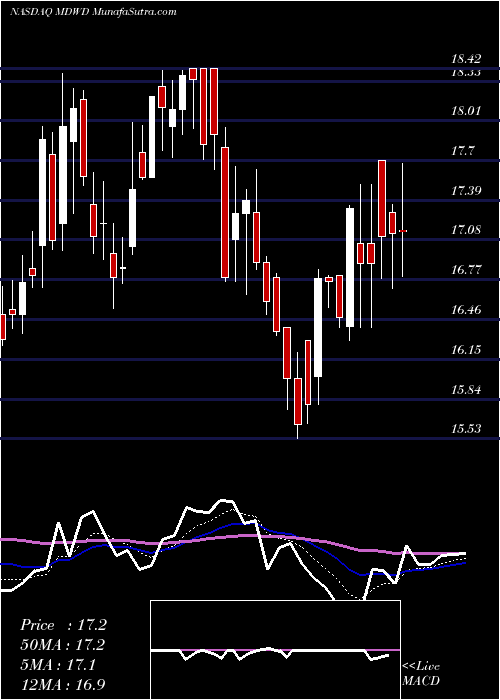Click the Price : 17.2 readout

(63, 625)
